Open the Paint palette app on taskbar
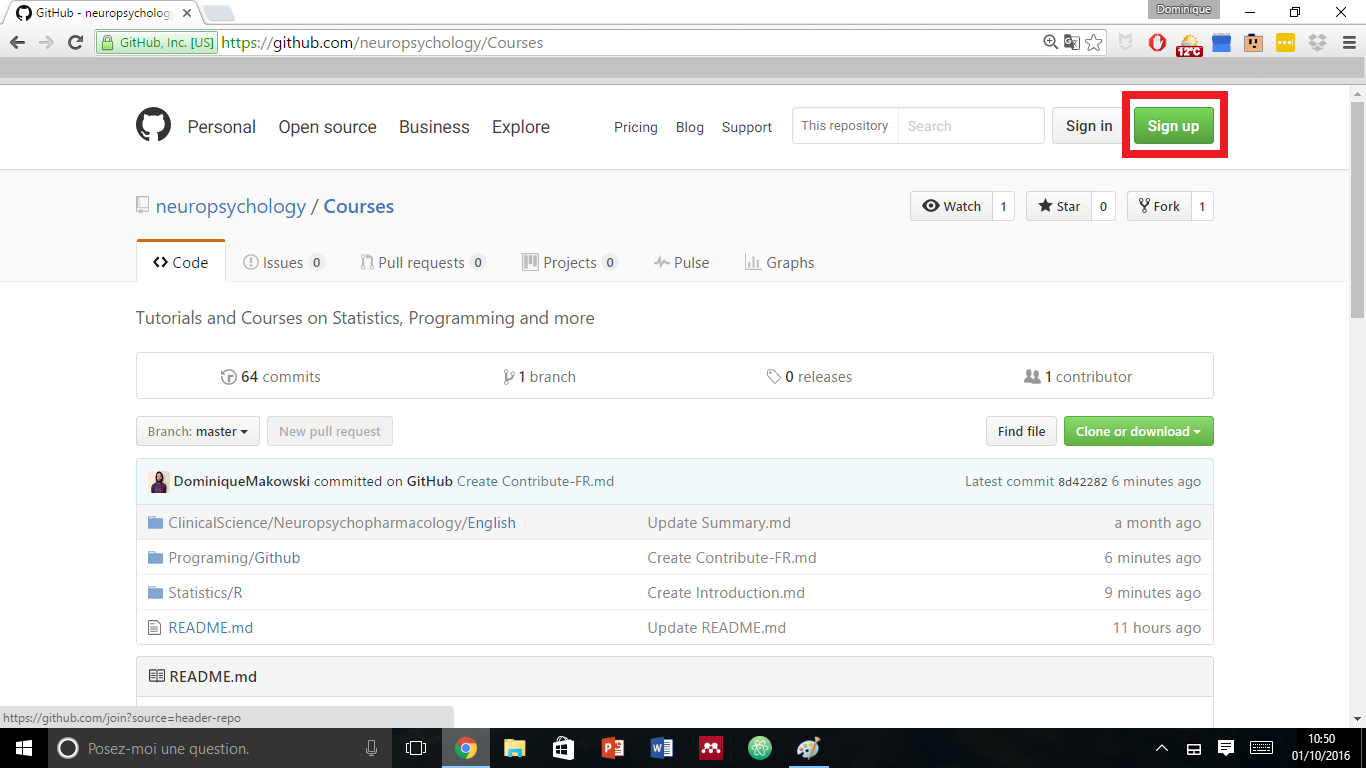This screenshot has height=768, width=1366. point(808,748)
